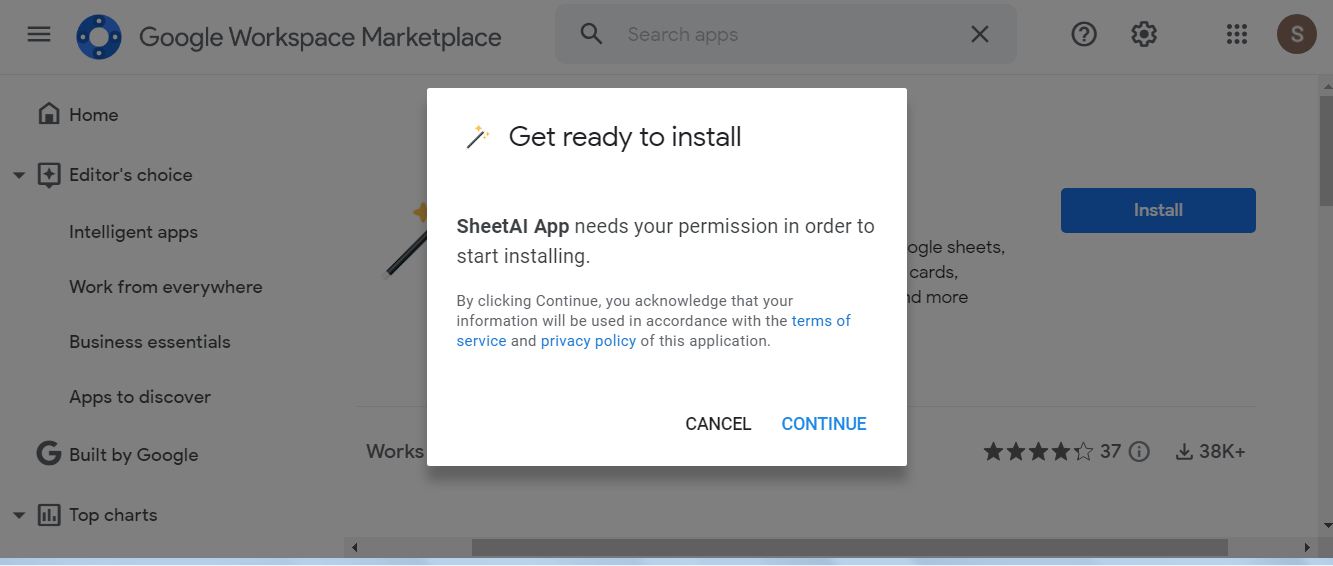1333x566 pixels.
Task: Click the rating info icon beside 37
Action: 1139,452
